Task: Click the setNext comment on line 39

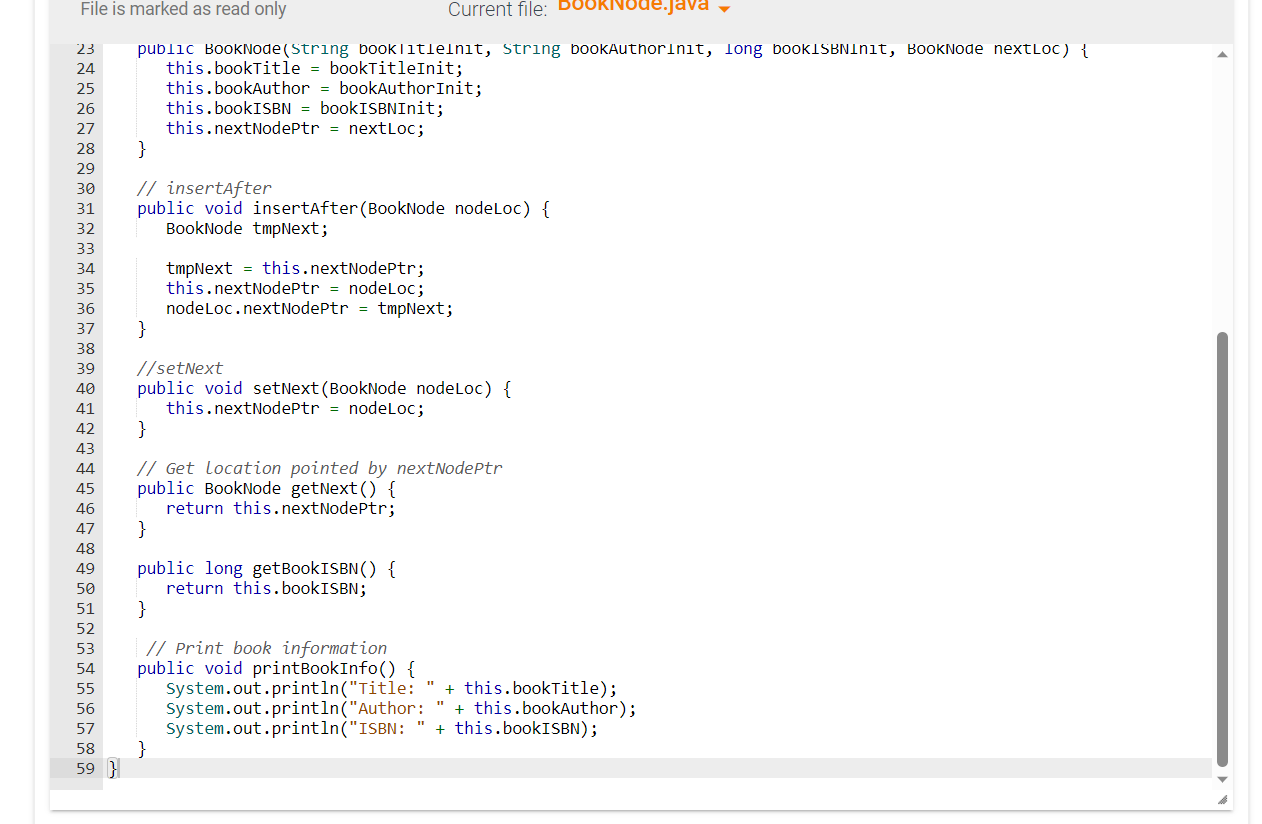Action: click(180, 368)
